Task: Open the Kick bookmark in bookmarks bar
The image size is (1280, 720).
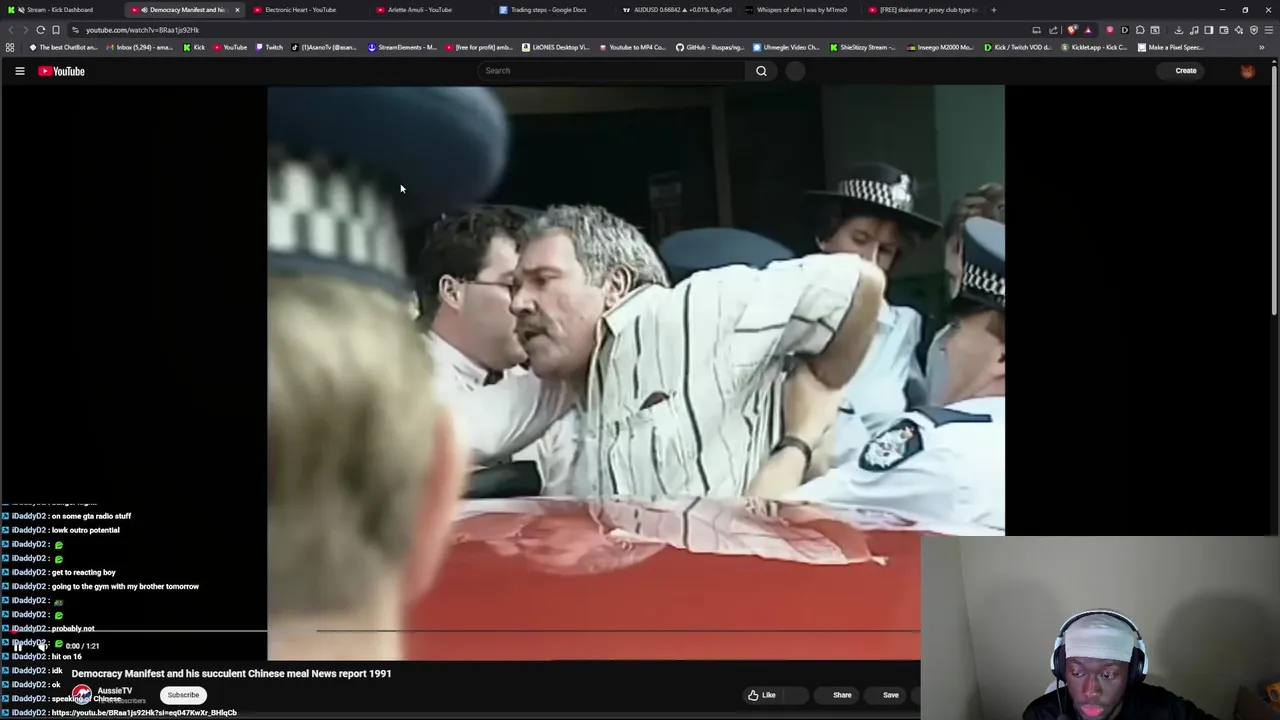Action: pyautogui.click(x=194, y=47)
